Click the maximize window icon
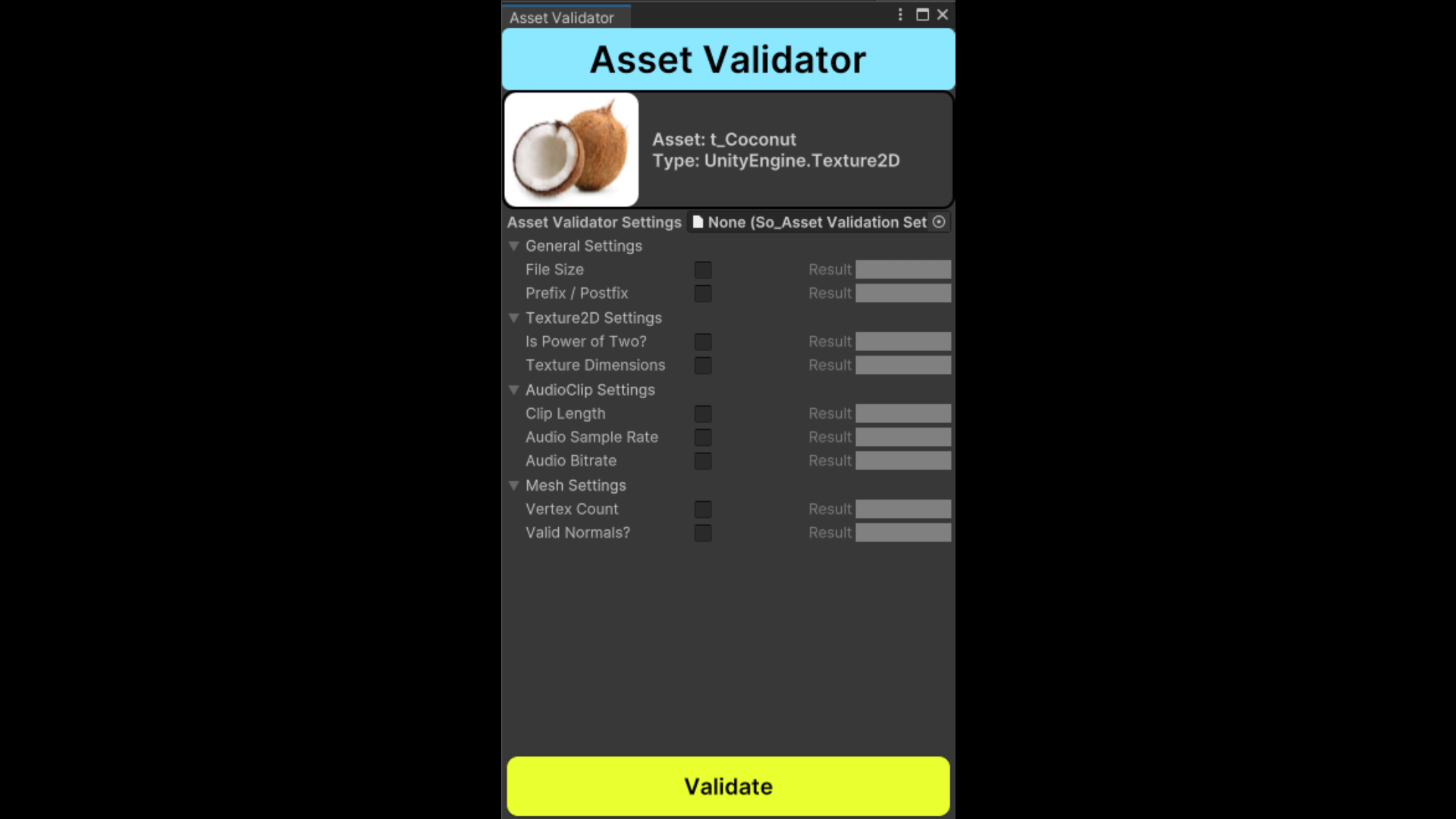Screen dimensions: 1456x819 [x=923, y=14]
